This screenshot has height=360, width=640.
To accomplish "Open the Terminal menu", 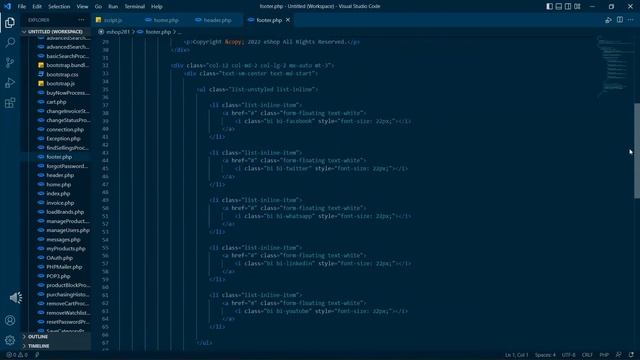I will (x=135, y=7).
